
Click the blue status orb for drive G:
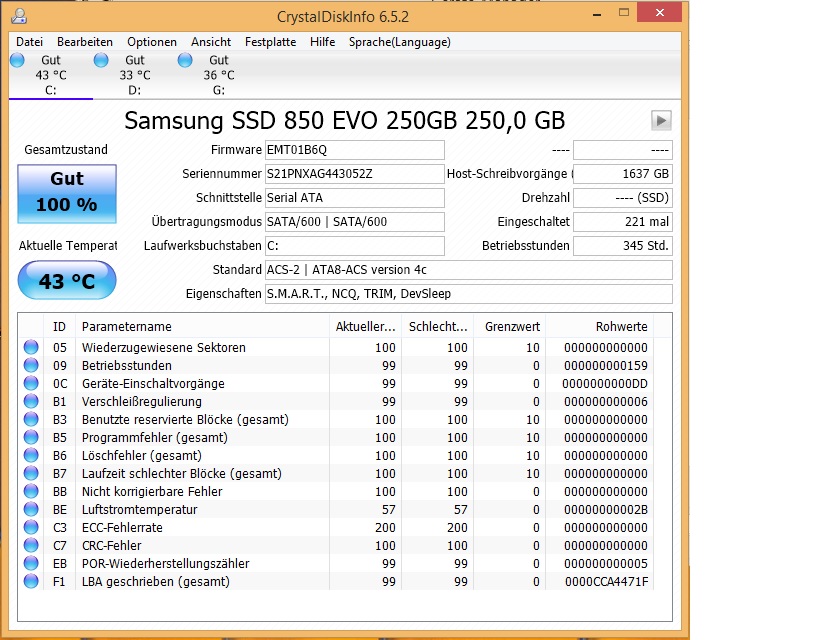185,60
